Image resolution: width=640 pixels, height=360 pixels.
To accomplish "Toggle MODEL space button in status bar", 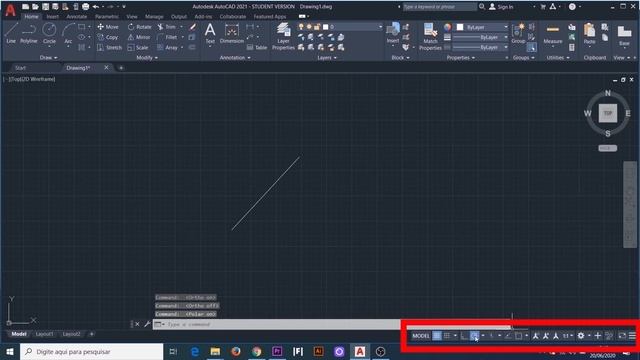I will click(x=421, y=336).
